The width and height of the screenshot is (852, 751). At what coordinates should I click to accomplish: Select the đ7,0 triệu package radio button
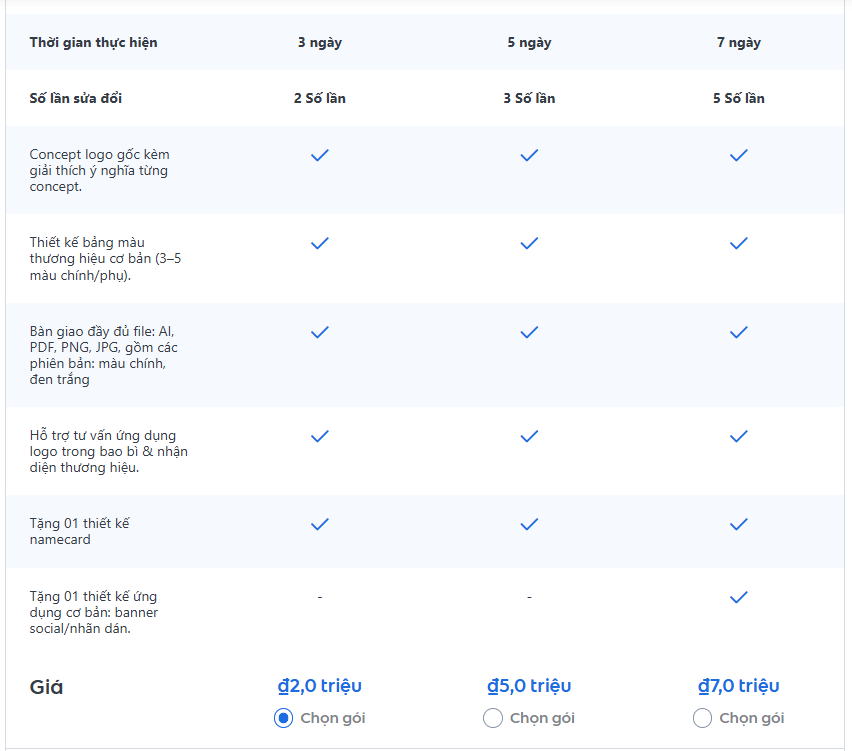pos(702,718)
